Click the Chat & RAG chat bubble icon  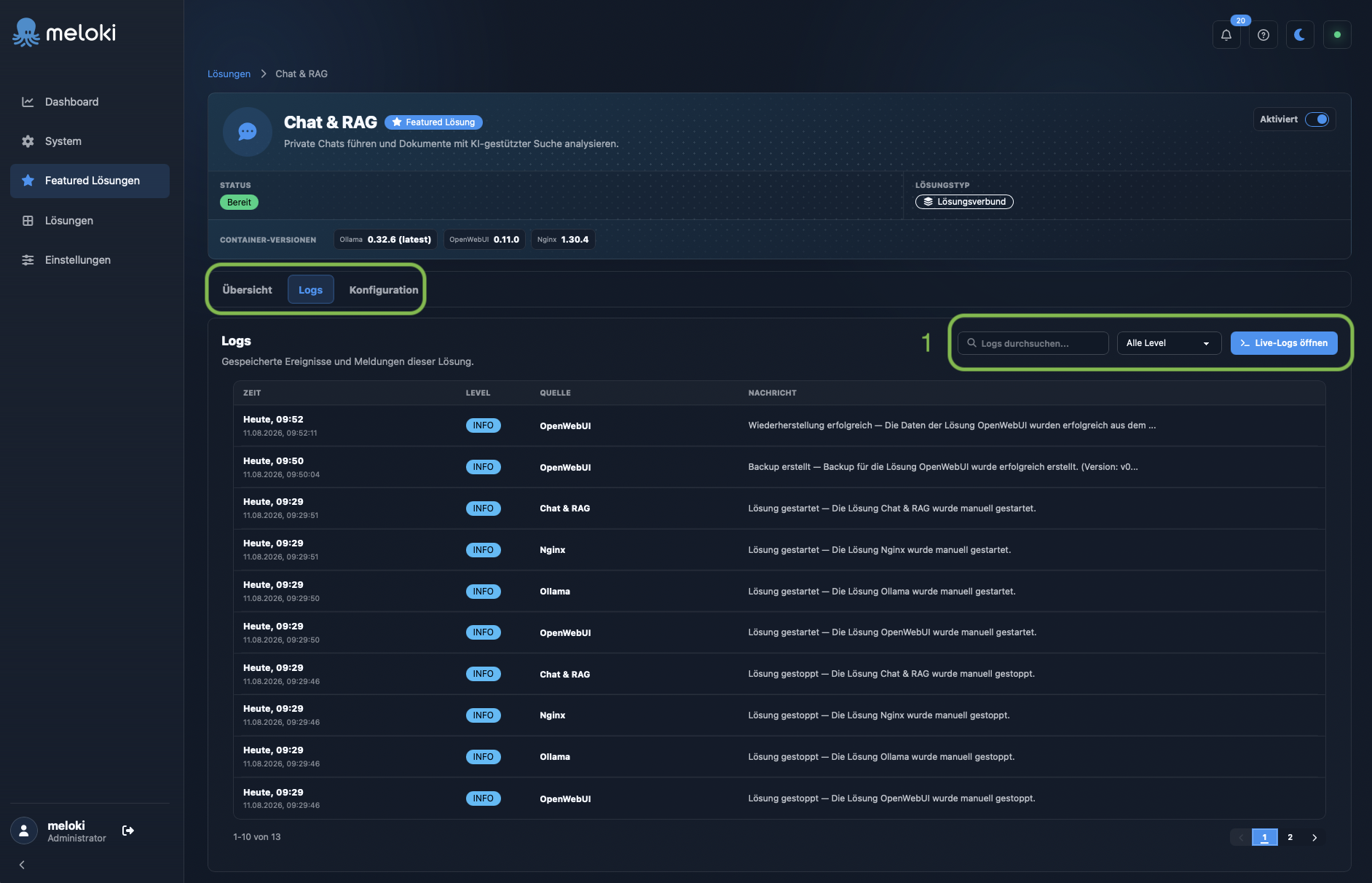click(x=248, y=132)
